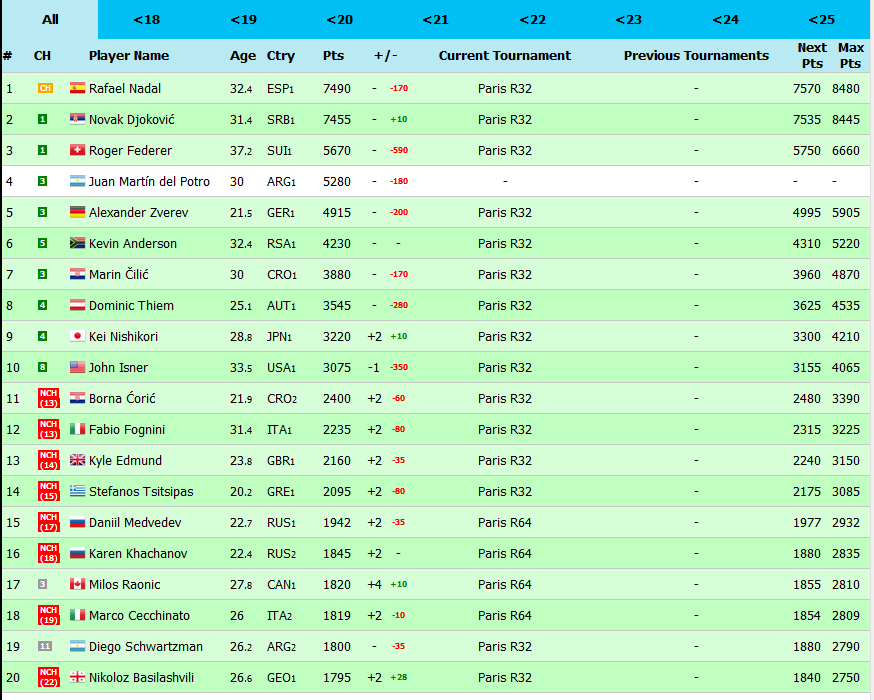Open Alexander Zverev's player profile link
Screen dimensions: 874x700
[138, 212]
